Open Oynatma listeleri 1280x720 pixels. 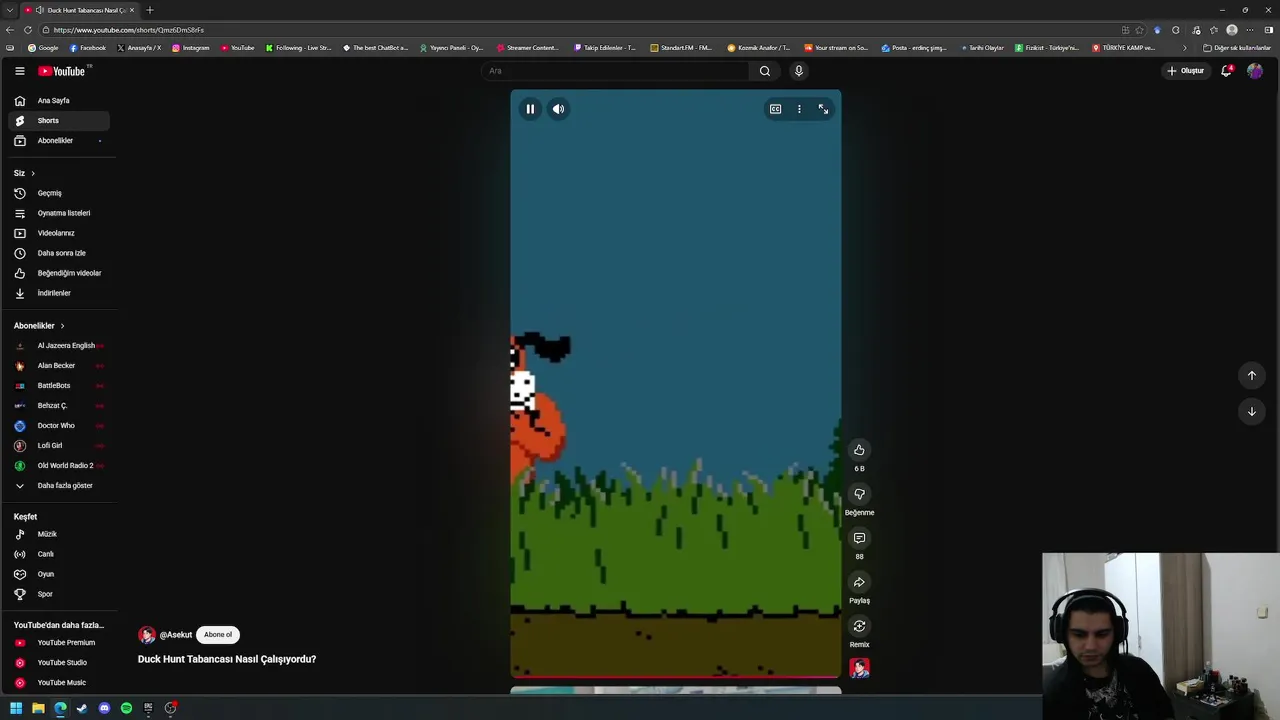[x=59, y=213]
